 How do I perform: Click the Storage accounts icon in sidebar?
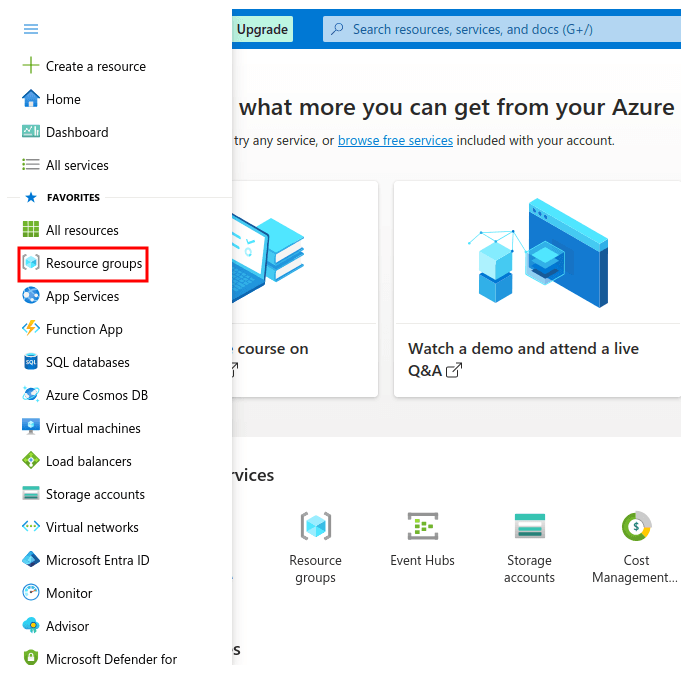click(x=31, y=493)
